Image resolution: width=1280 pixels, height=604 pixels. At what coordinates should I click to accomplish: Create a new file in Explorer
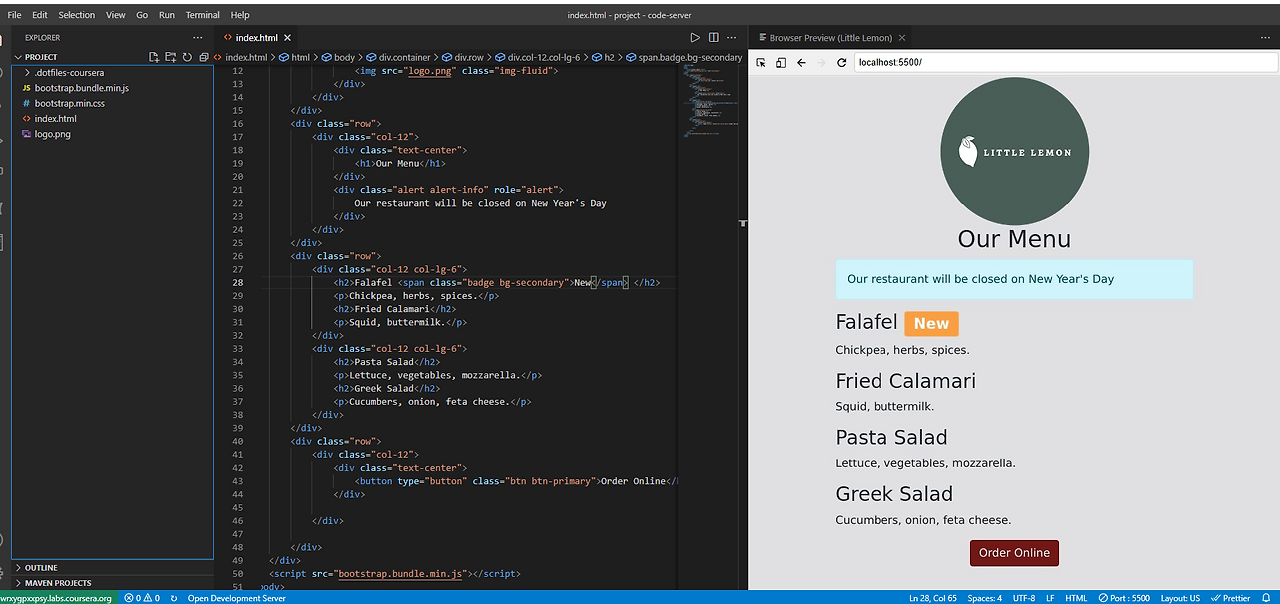click(154, 57)
